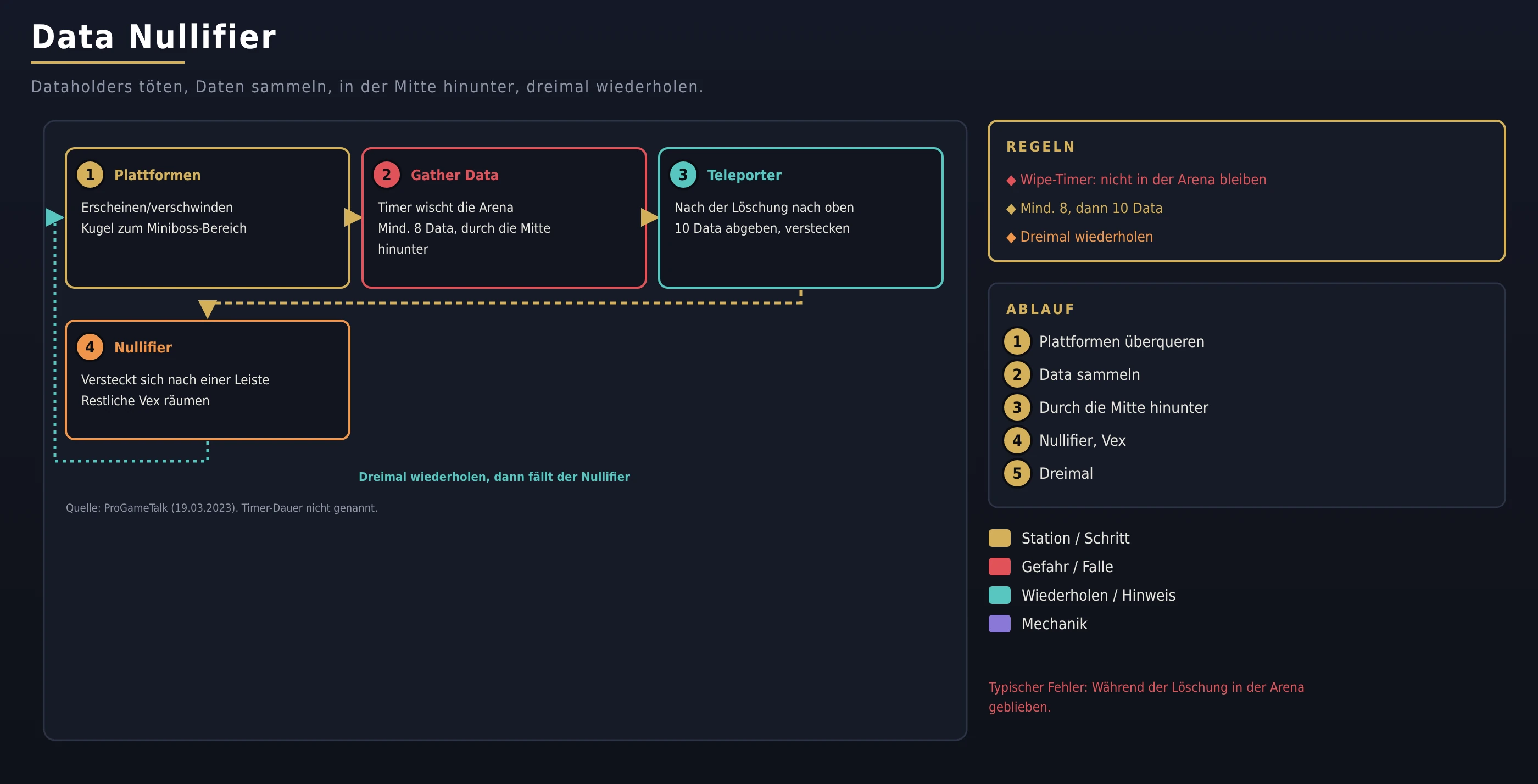Screen dimensions: 1538x784
Task: Click the ABLAUF panel heading
Action: tap(1040, 309)
